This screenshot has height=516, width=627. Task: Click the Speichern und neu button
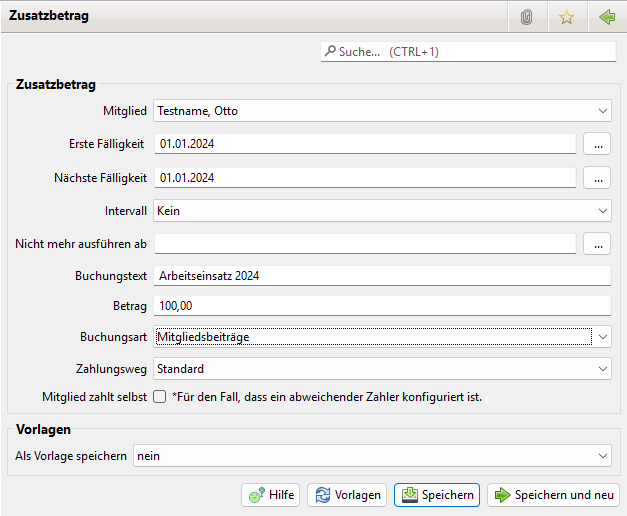[553, 495]
